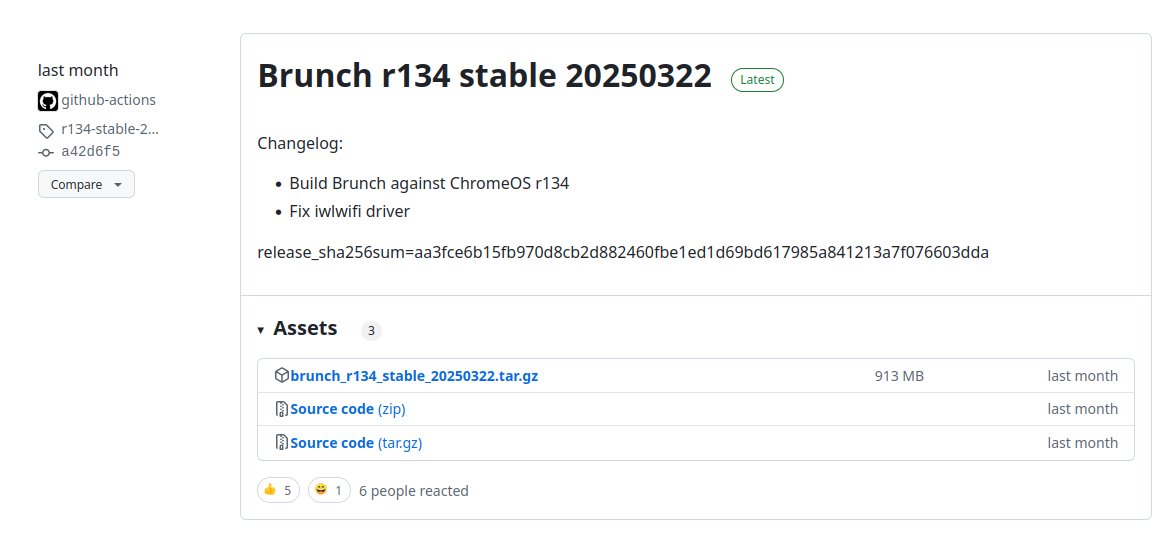This screenshot has height=539, width=1169.
Task: Click the Assets count badge
Action: point(371,331)
